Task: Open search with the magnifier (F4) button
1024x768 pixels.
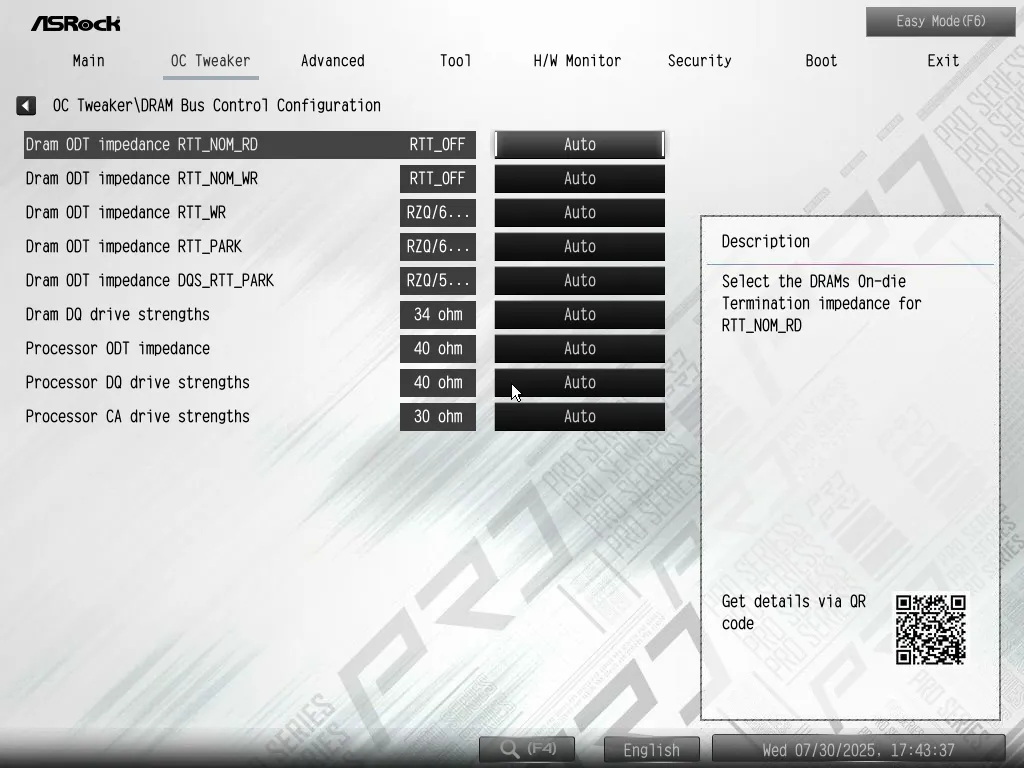Action: click(x=527, y=748)
